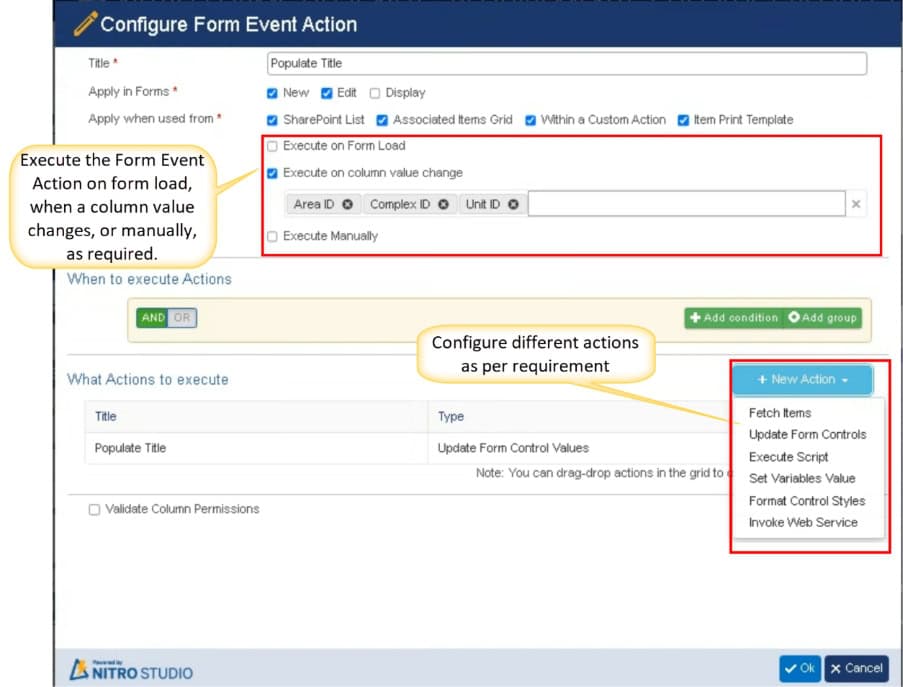This screenshot has height=687, width=903.
Task: Click the column name entry field
Action: click(686, 204)
